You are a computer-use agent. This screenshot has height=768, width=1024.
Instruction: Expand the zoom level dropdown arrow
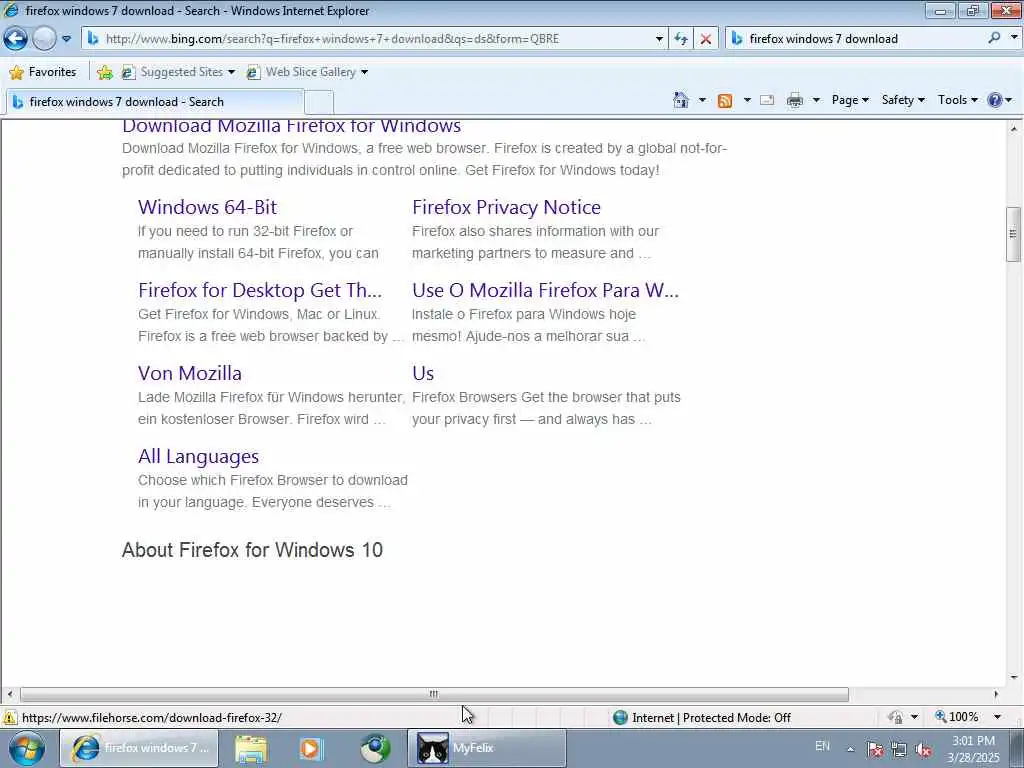point(997,717)
